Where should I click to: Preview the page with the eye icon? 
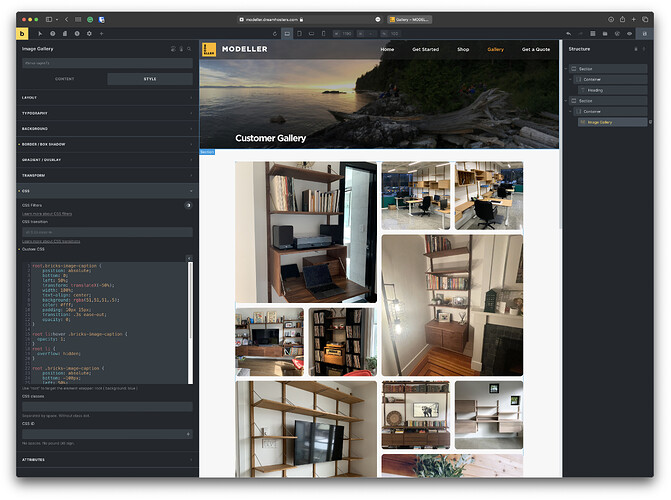[629, 33]
